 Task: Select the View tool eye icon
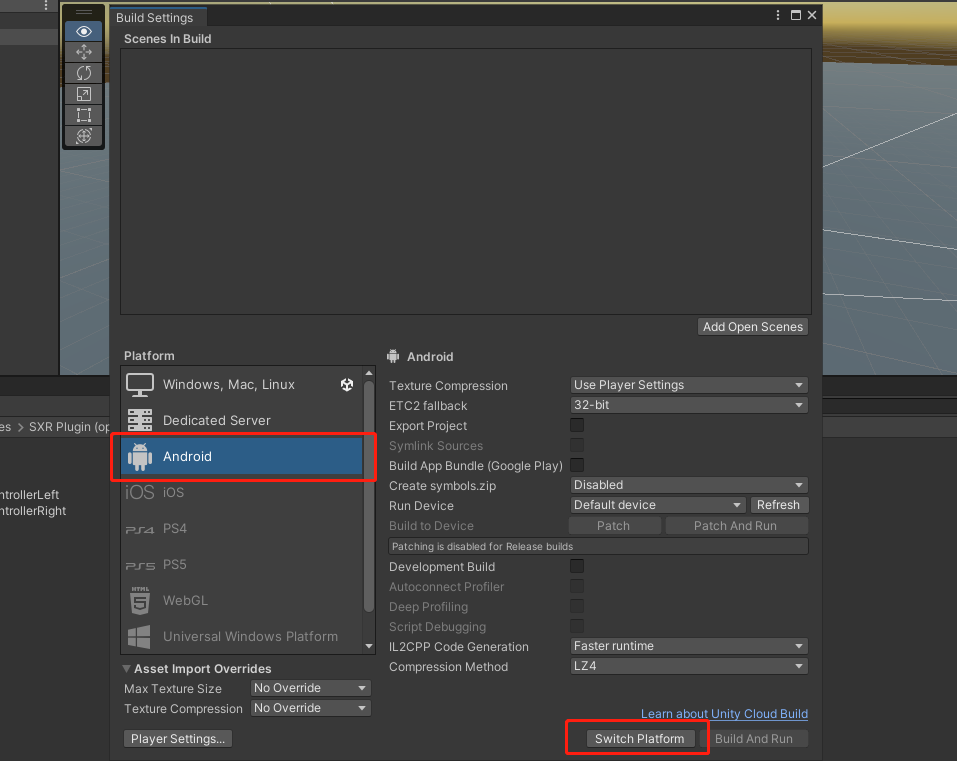[x=84, y=31]
